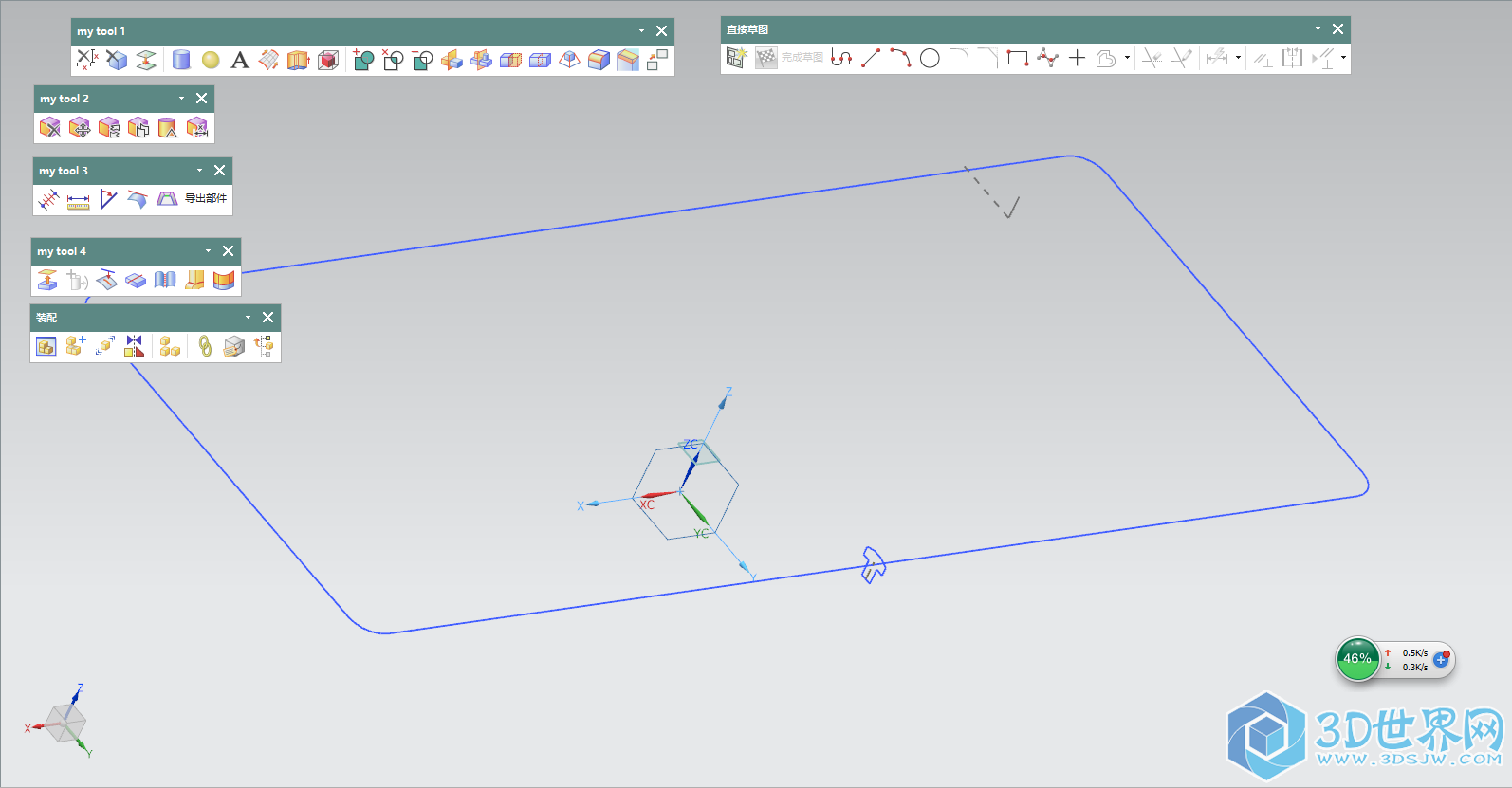Screen dimensions: 1512x788
Task: Select the Rectangle sketch tool
Action: click(x=1018, y=58)
